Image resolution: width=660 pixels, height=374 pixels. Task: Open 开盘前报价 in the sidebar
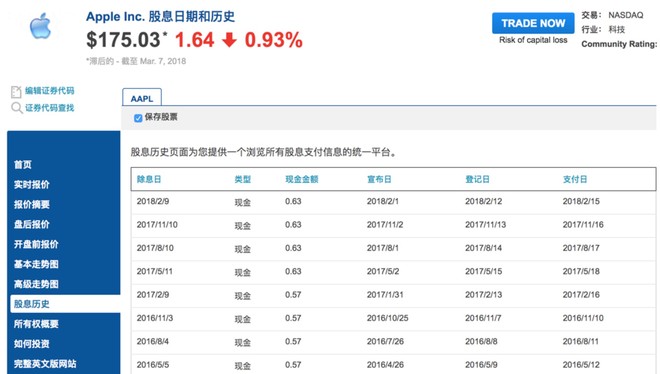(36, 244)
